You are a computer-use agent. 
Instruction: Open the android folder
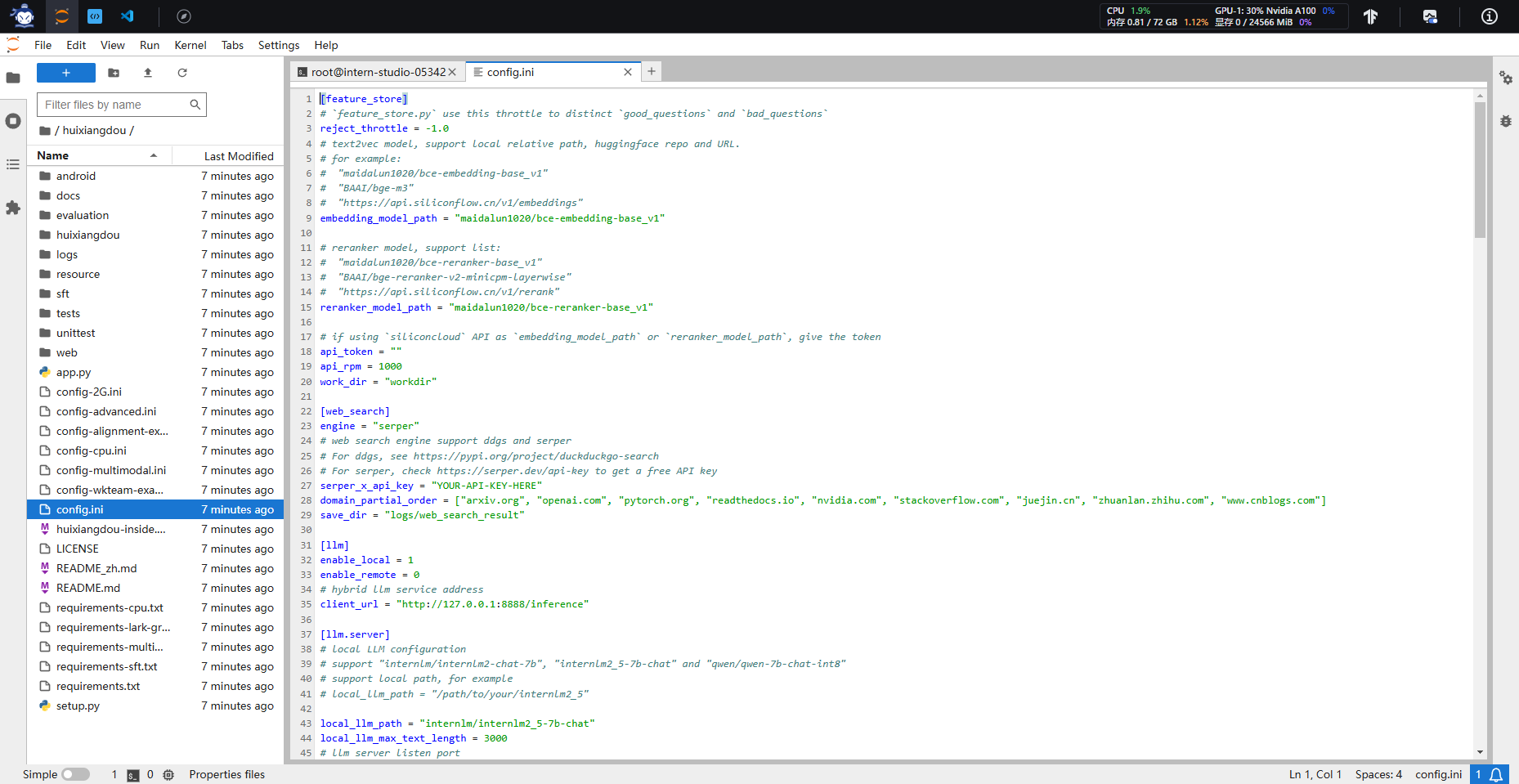pos(155,176)
